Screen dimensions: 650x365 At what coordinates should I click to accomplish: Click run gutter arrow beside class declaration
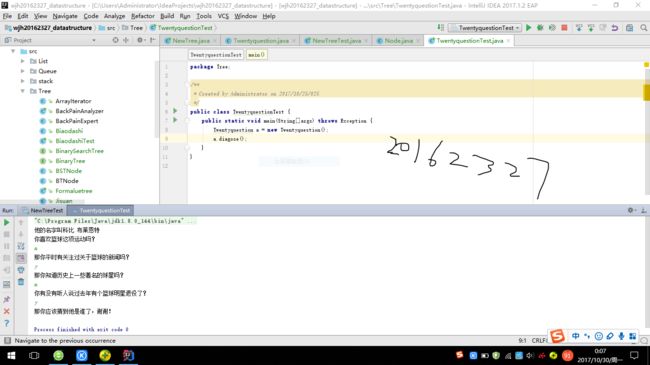click(175, 111)
